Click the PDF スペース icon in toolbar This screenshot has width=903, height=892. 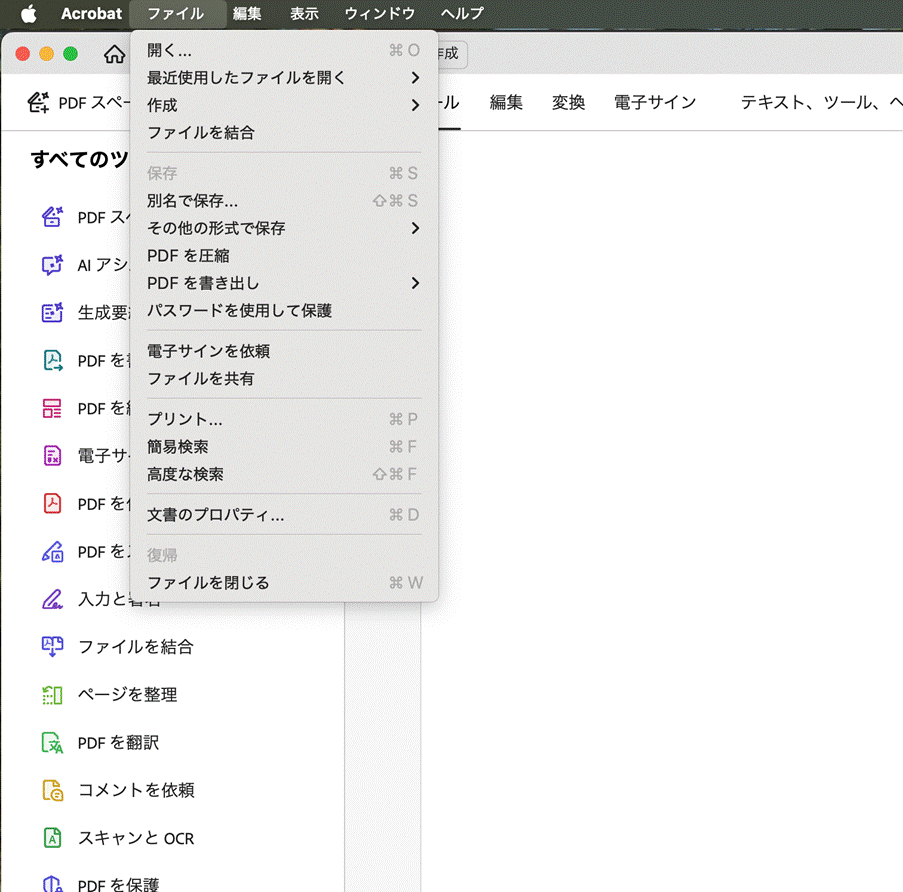pos(38,103)
